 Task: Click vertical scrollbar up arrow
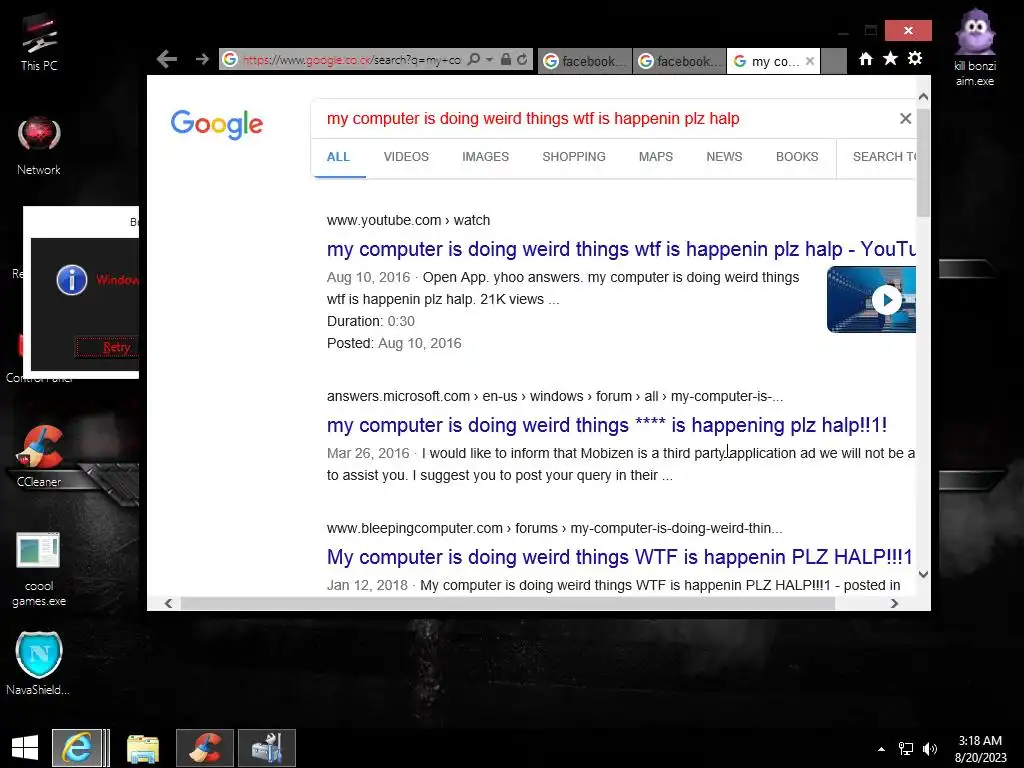[923, 97]
